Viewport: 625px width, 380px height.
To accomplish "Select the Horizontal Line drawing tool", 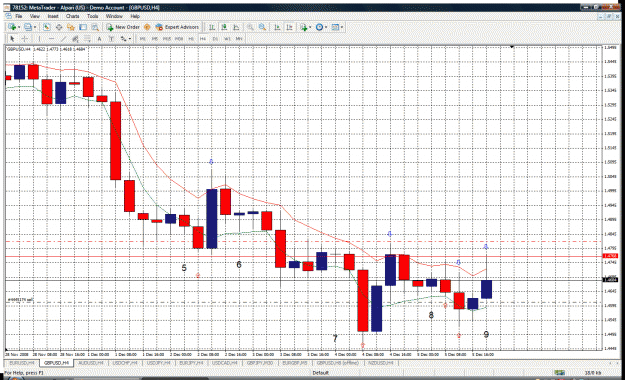I will click(x=51, y=39).
